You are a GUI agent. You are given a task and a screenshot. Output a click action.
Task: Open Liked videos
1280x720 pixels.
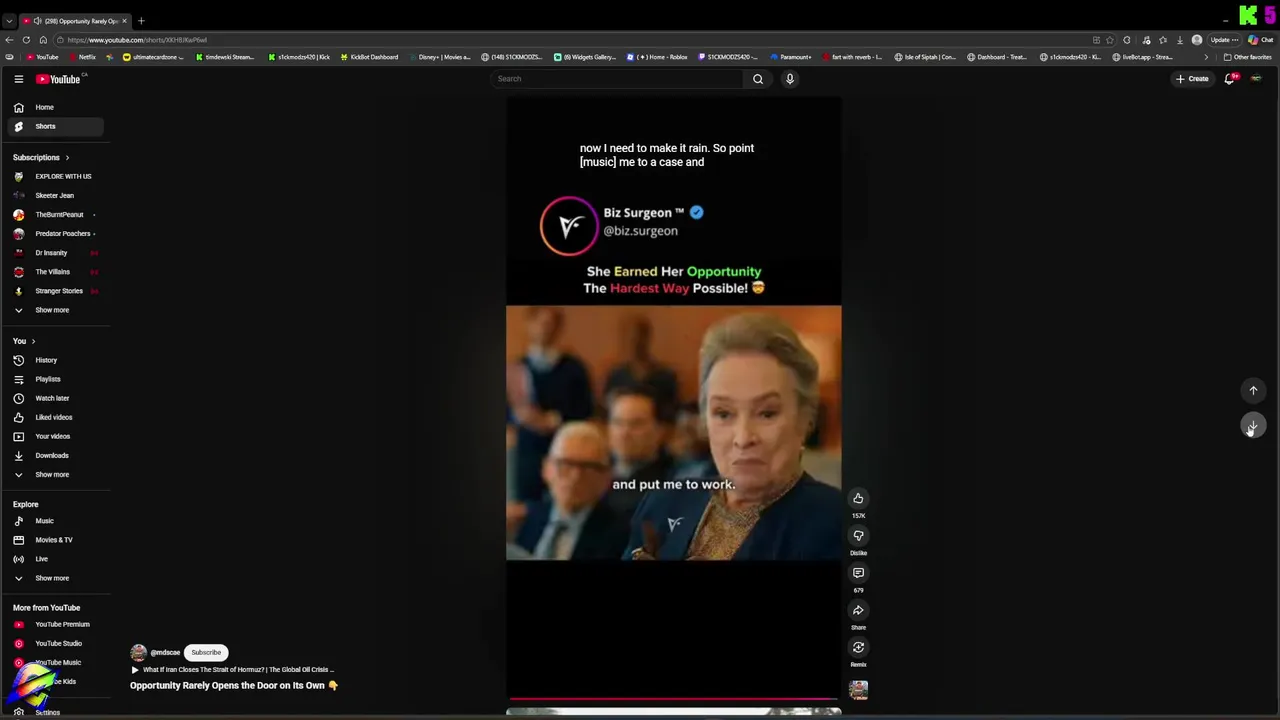(55, 417)
